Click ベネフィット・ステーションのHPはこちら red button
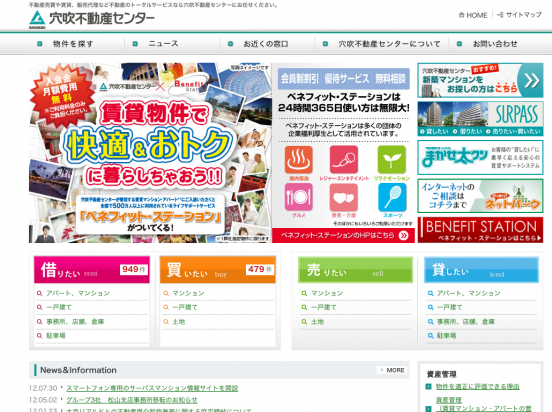 point(344,235)
